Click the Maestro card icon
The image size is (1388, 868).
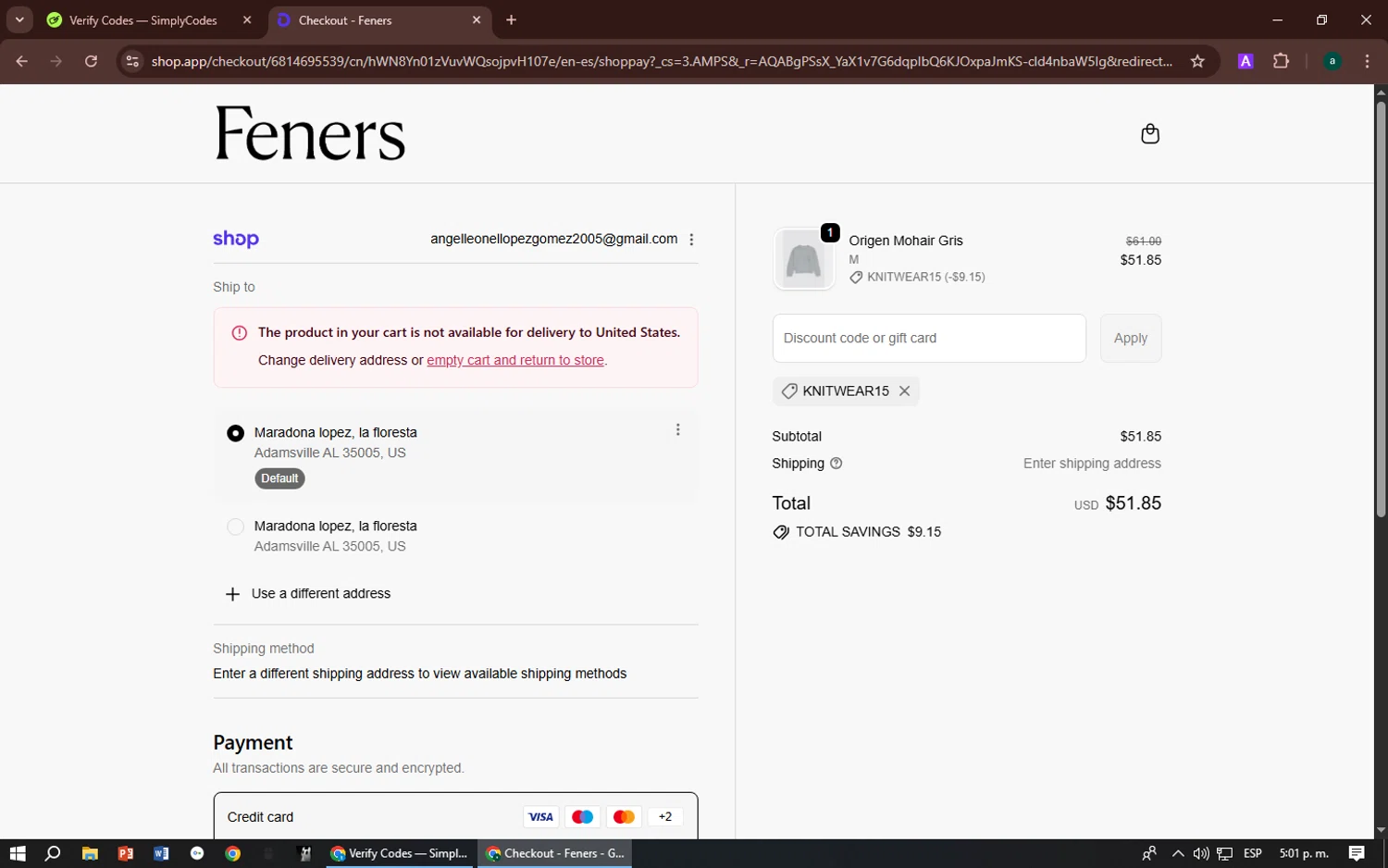pos(582,817)
